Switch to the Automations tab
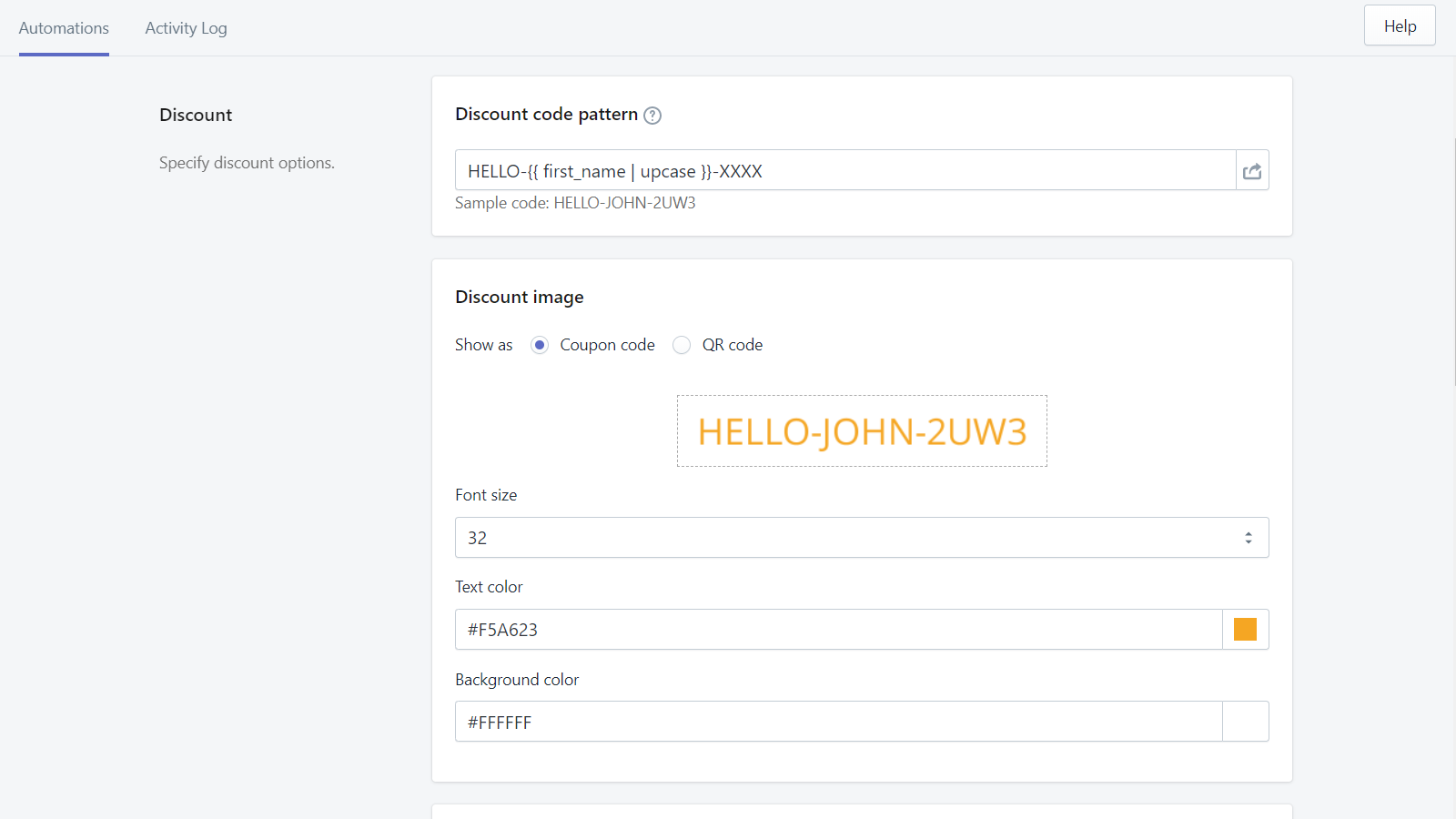This screenshot has height=819, width=1456. (x=63, y=28)
